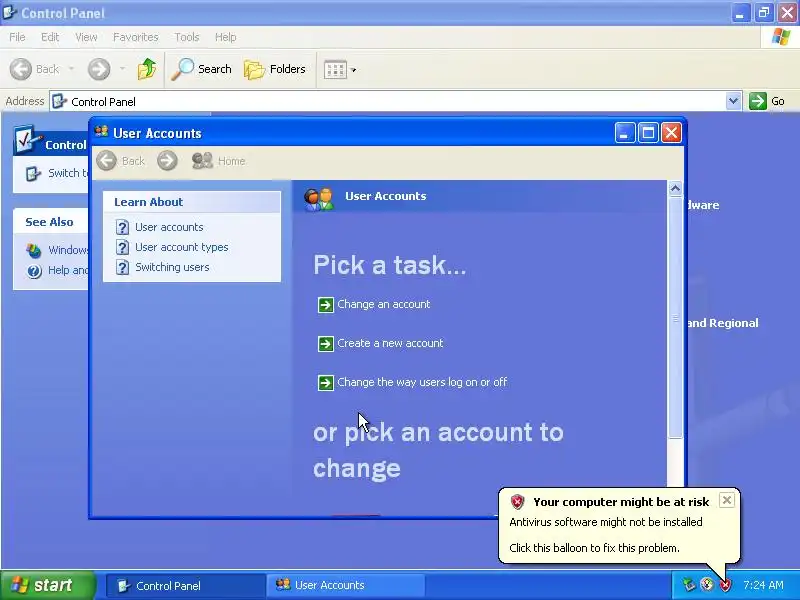Click the User Accounts header people icon

(x=319, y=199)
